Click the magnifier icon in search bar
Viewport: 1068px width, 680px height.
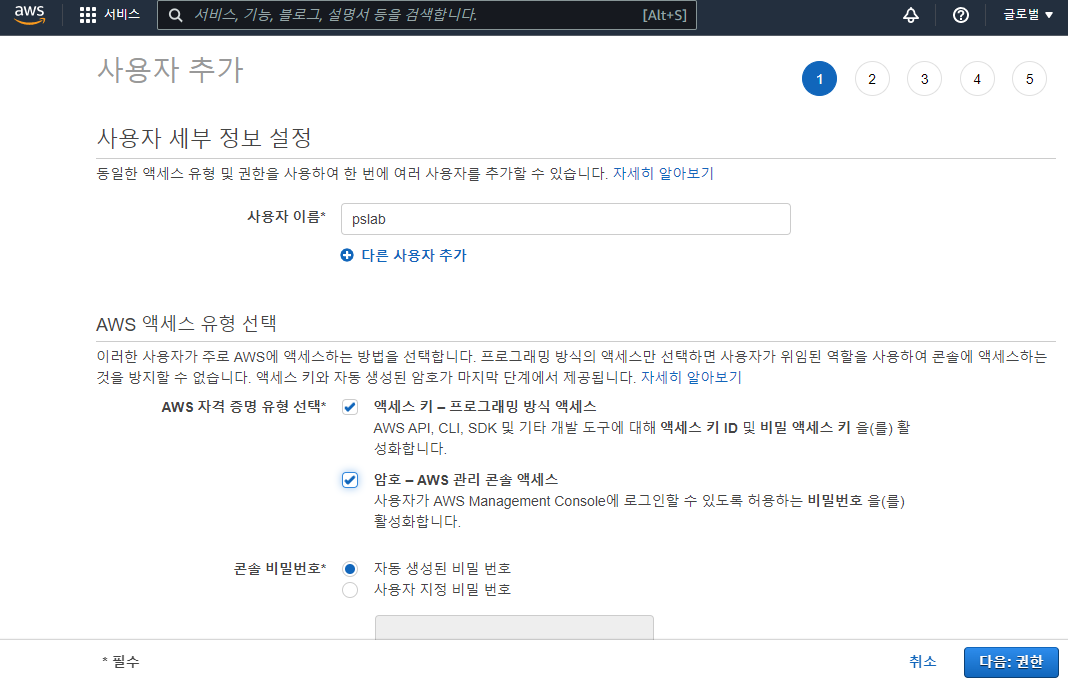176,15
